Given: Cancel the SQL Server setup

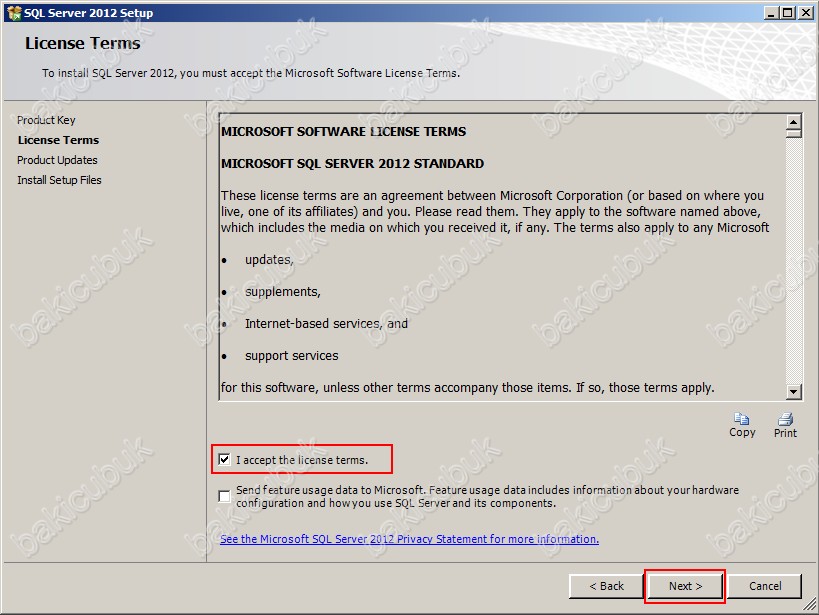Looking at the screenshot, I should pos(765,586).
